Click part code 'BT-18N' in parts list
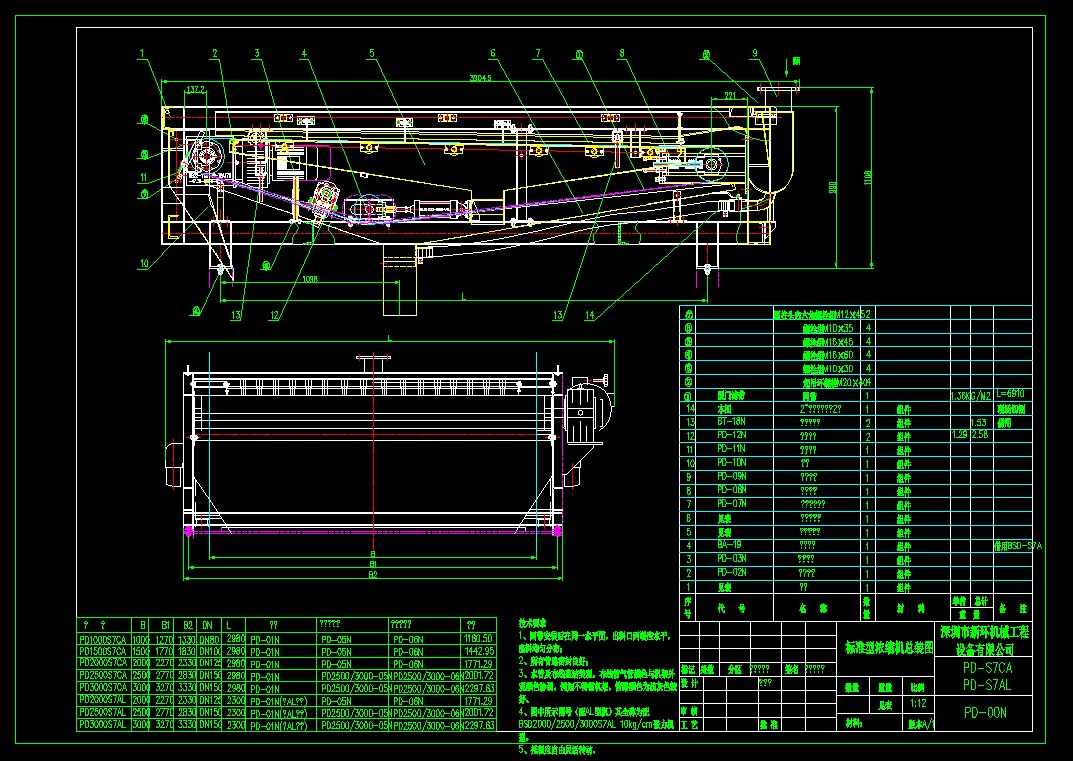Image resolution: width=1073 pixels, height=761 pixels. (732, 422)
